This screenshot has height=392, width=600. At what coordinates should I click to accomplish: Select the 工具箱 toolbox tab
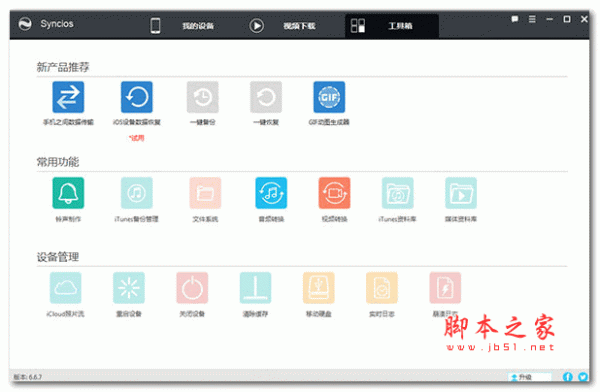392,26
